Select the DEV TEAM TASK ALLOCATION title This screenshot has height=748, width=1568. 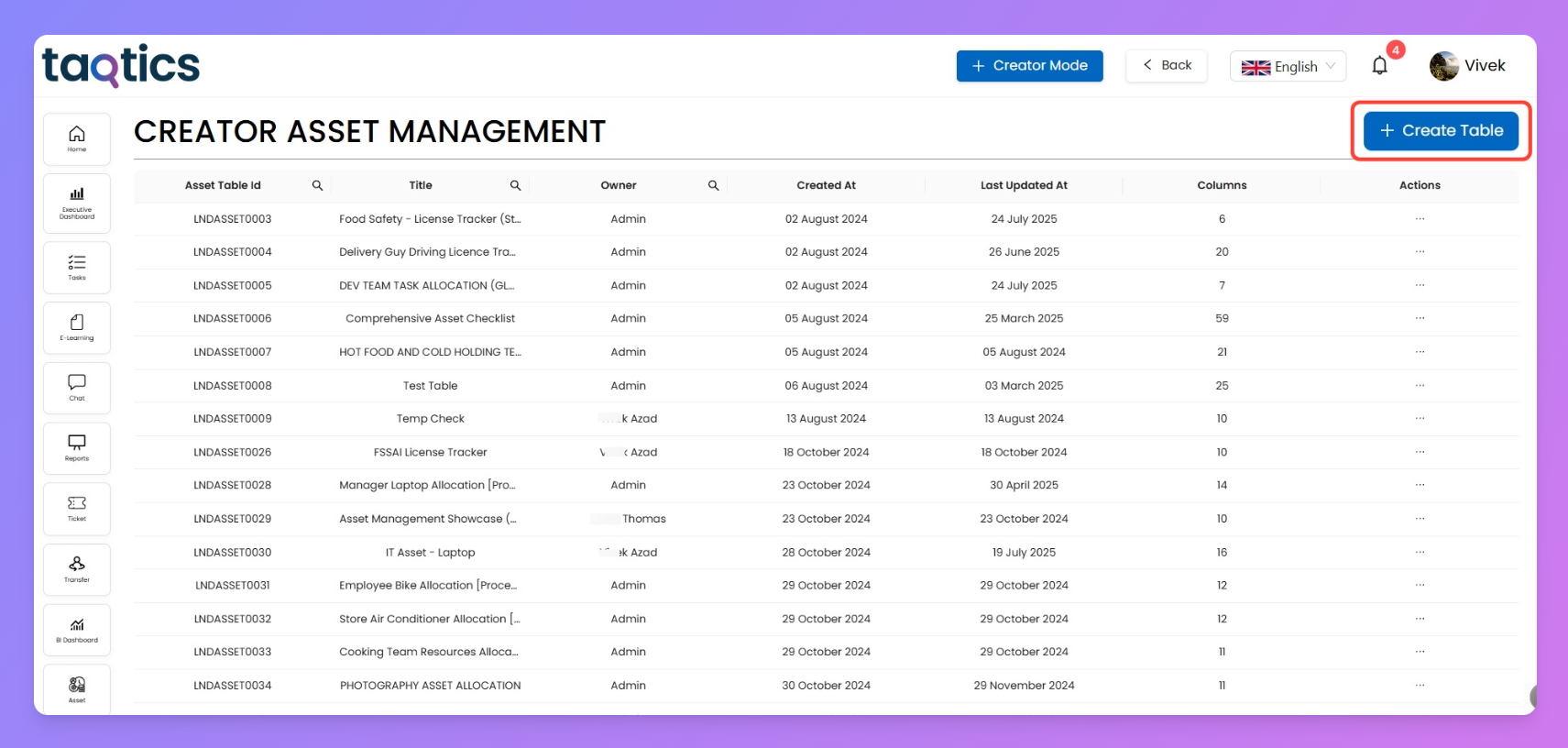click(427, 285)
